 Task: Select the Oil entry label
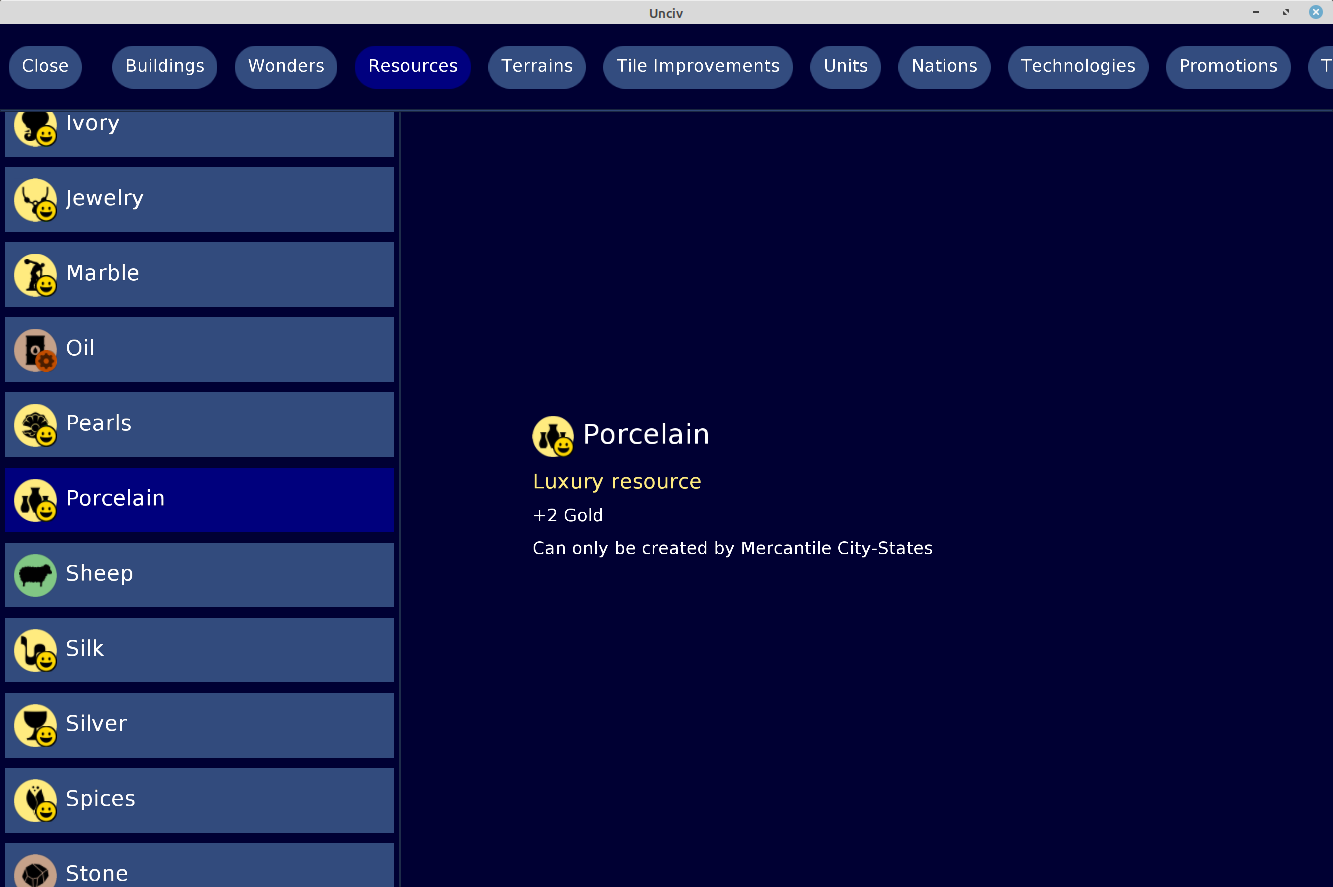coord(80,348)
